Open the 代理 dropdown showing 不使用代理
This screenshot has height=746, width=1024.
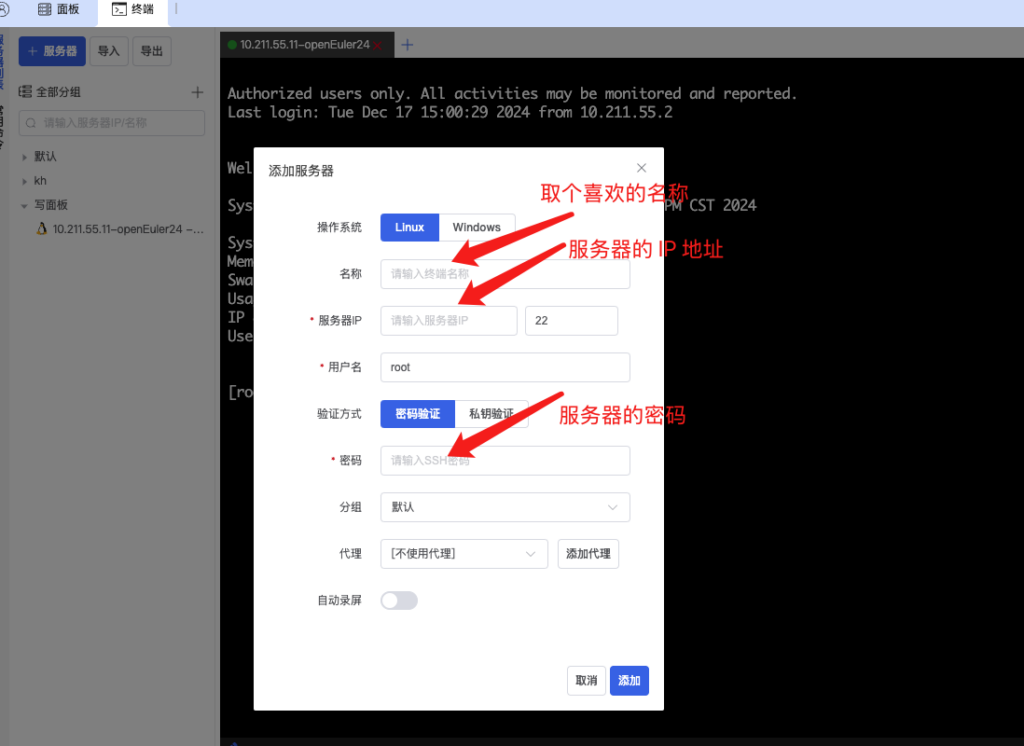[x=464, y=553]
